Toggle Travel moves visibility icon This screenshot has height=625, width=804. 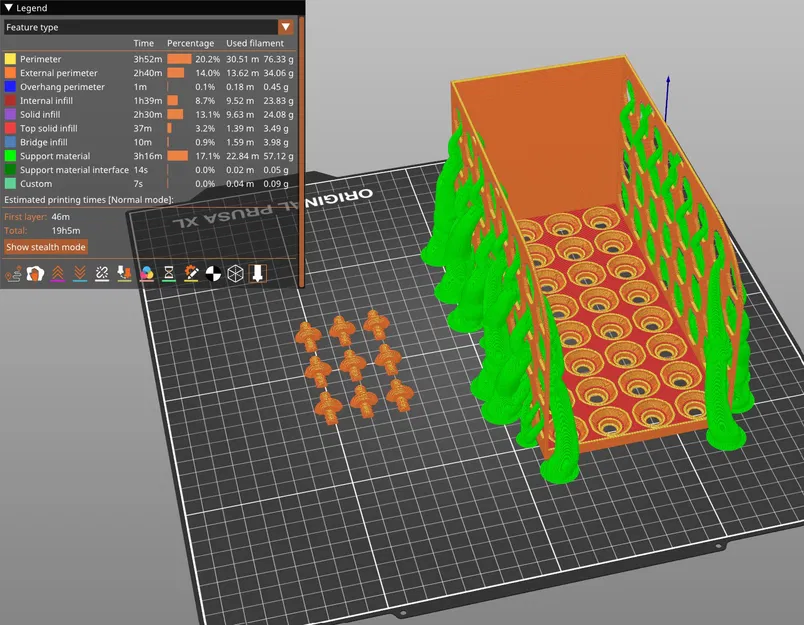coord(13,274)
